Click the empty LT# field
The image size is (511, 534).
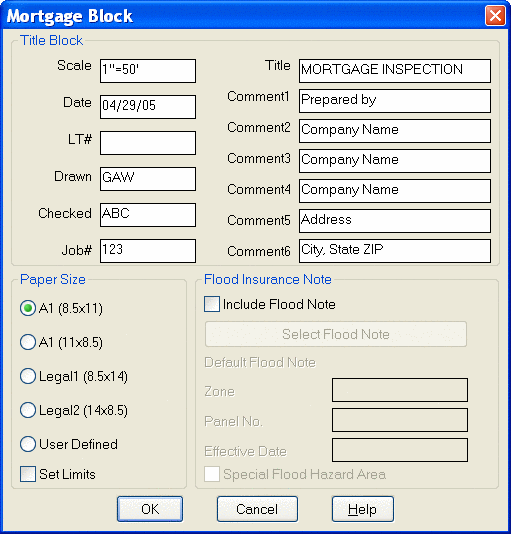pyautogui.click(x=148, y=143)
